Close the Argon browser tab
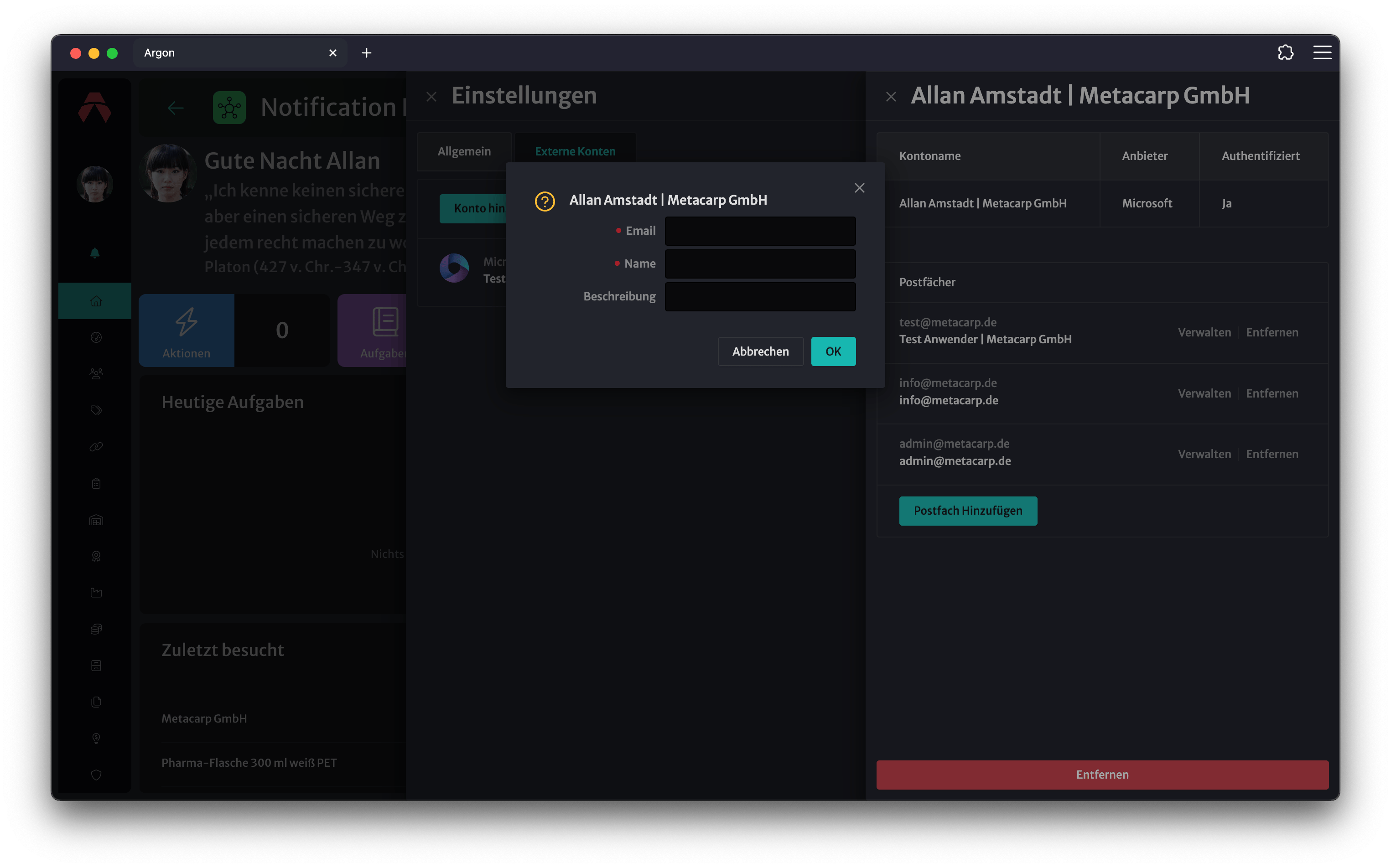This screenshot has width=1391, height=868. coord(332,53)
